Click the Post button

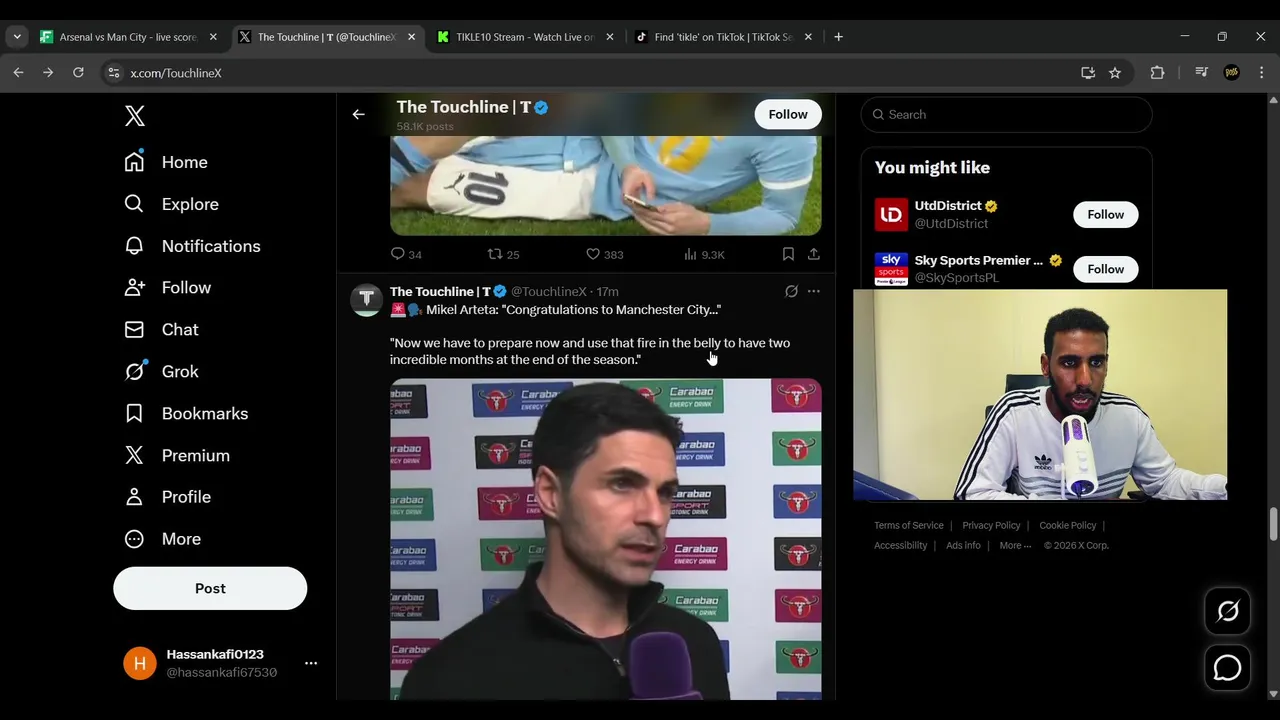[210, 588]
